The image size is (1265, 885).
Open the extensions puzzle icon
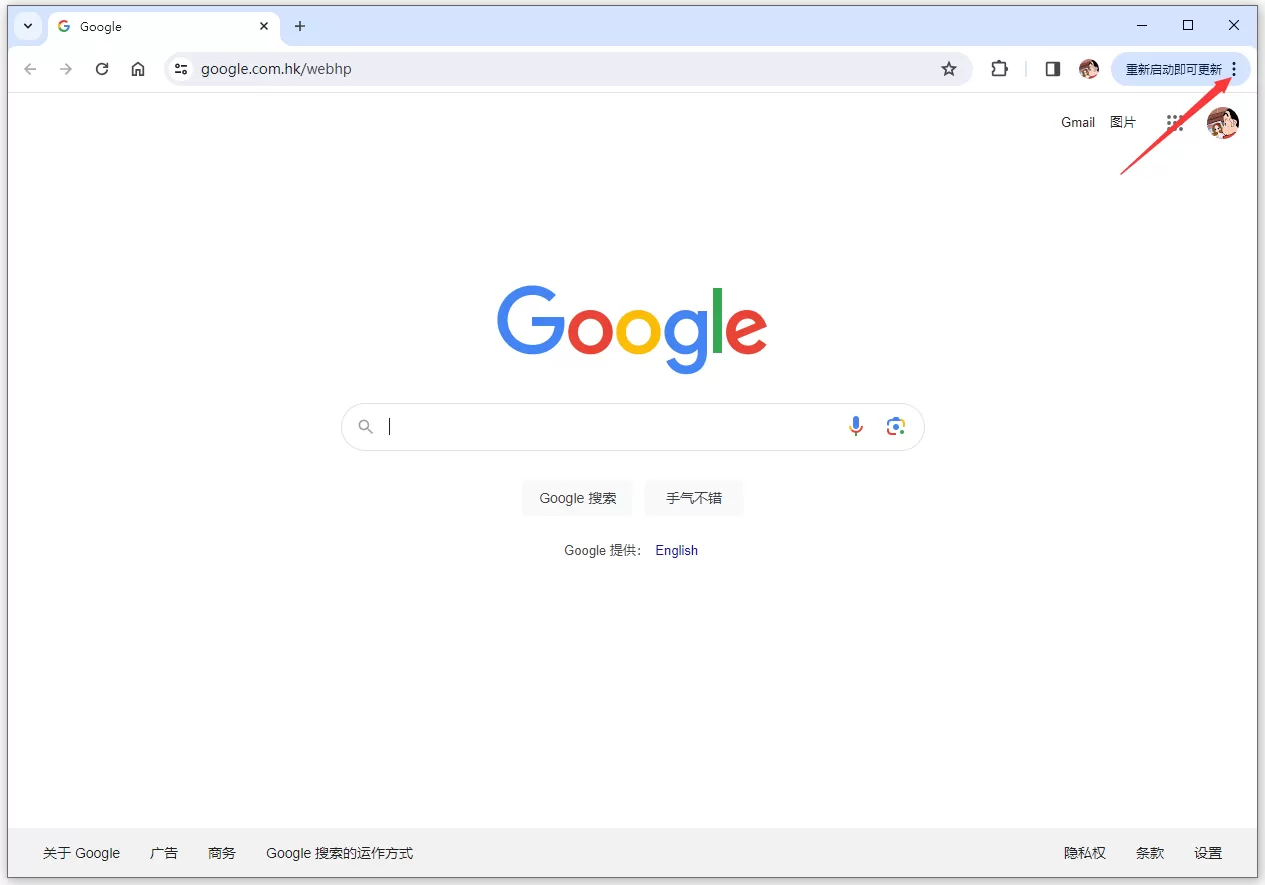tap(999, 69)
